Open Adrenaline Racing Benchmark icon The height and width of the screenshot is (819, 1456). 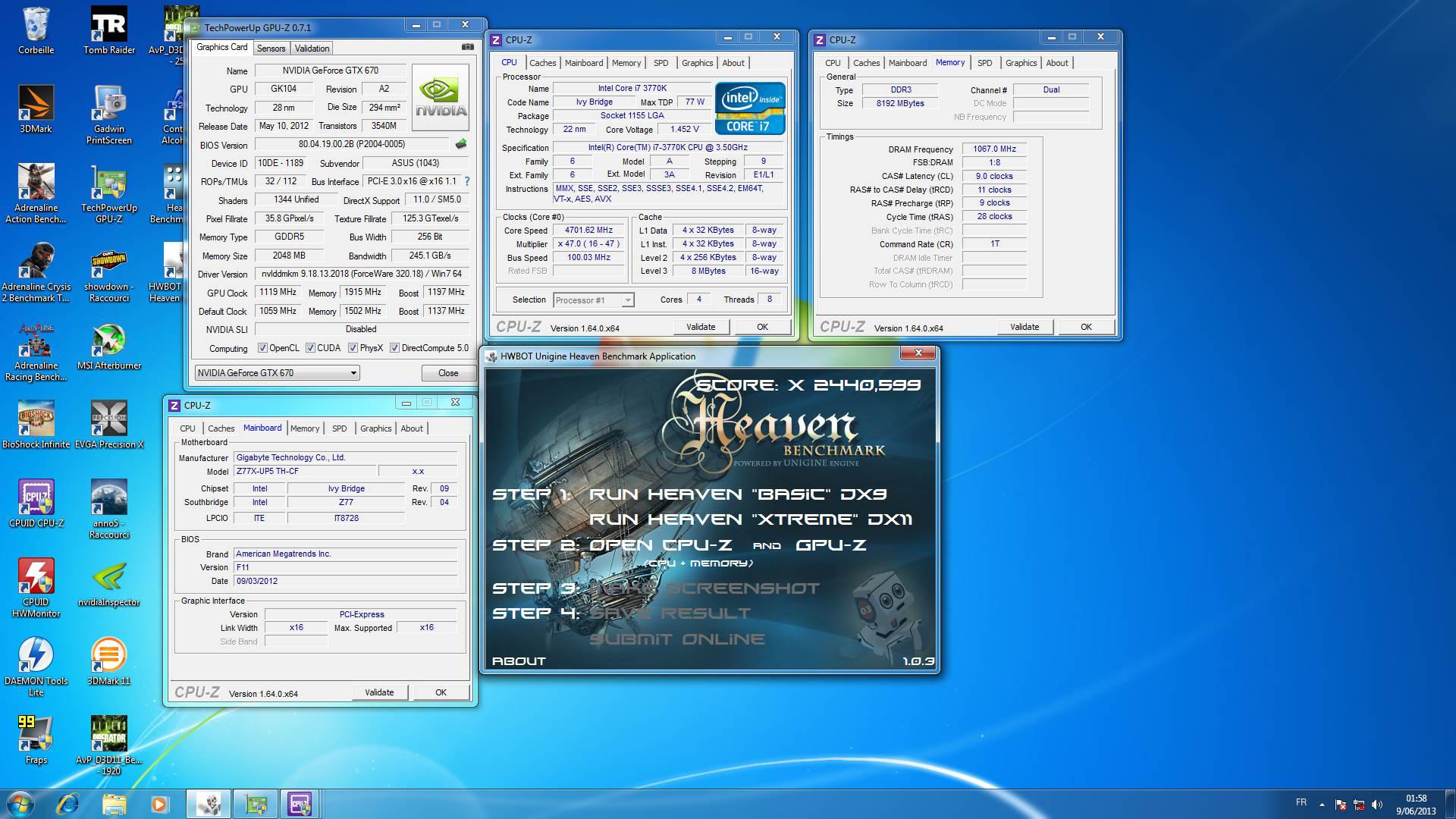[36, 352]
